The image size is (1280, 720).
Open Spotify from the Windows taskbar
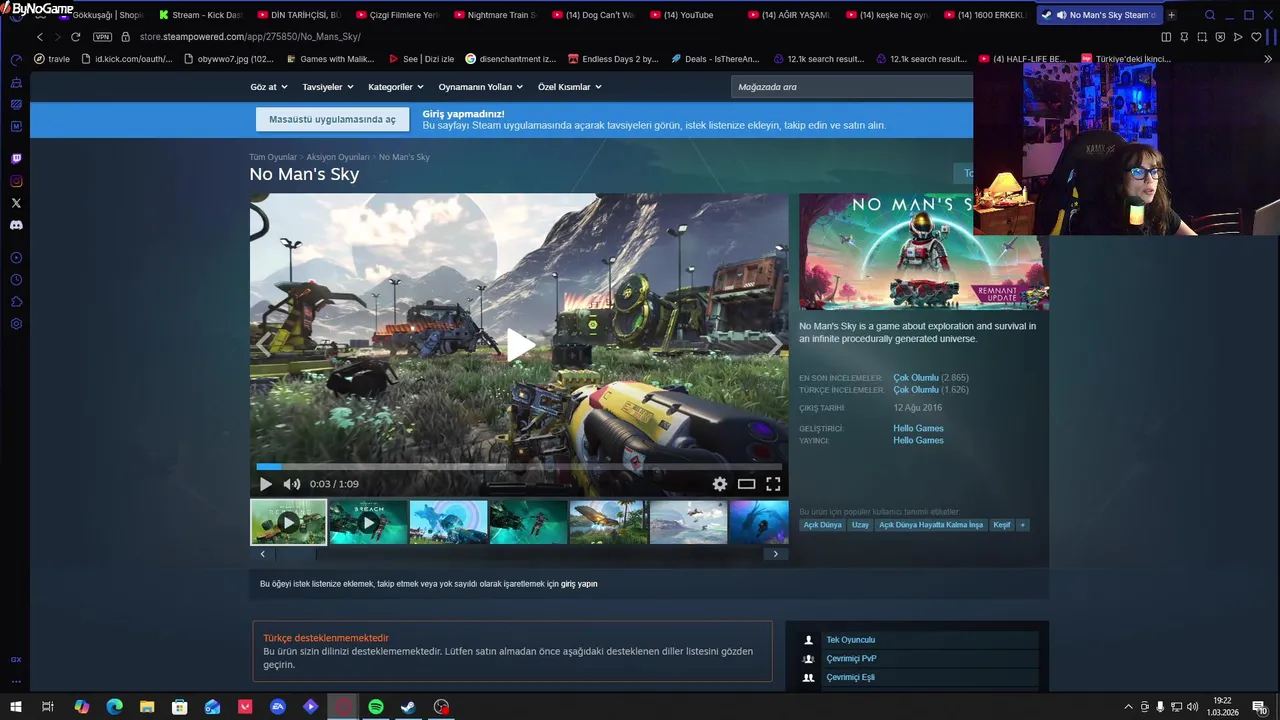376,707
